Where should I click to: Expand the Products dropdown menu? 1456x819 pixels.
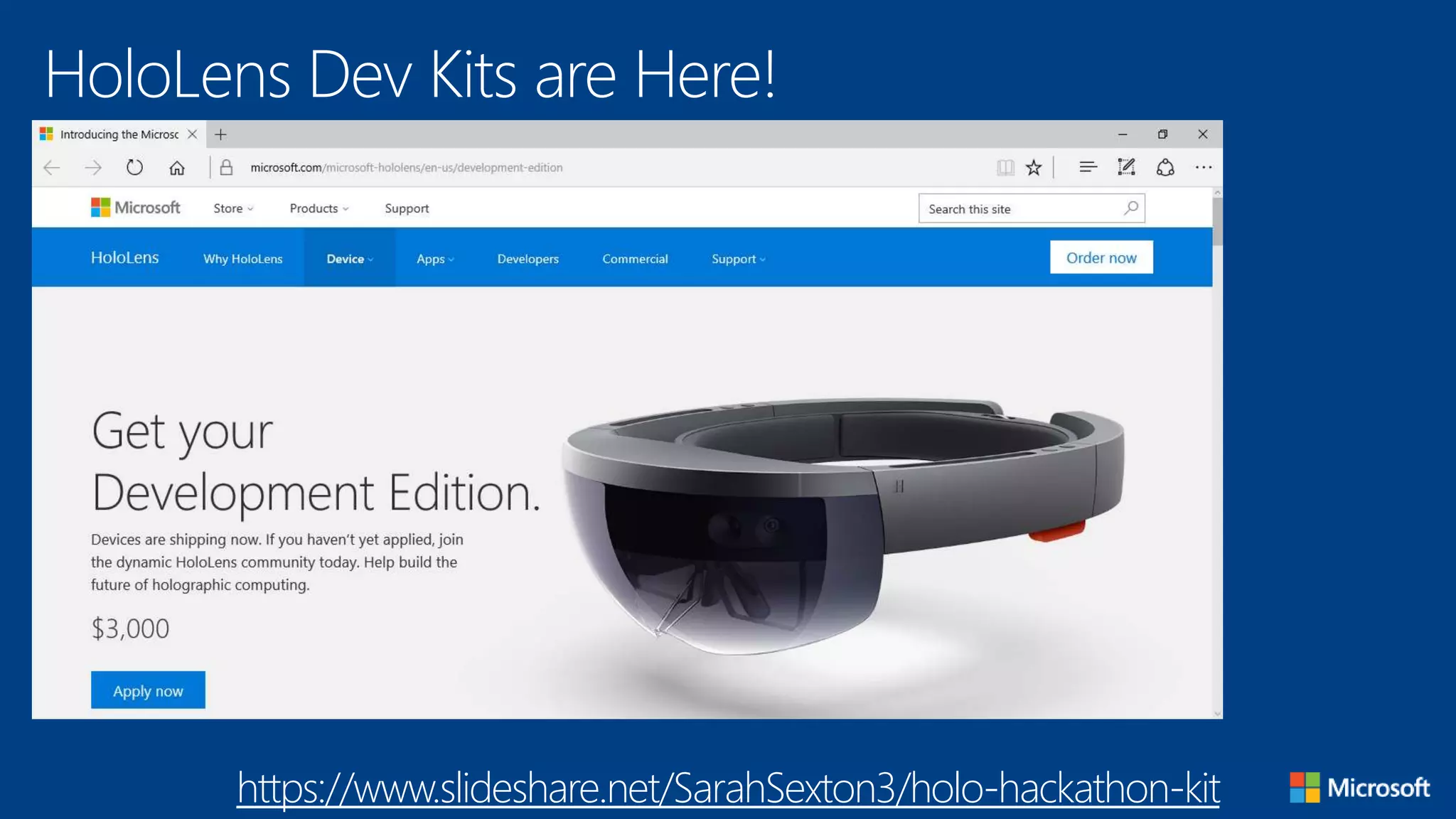click(x=319, y=208)
